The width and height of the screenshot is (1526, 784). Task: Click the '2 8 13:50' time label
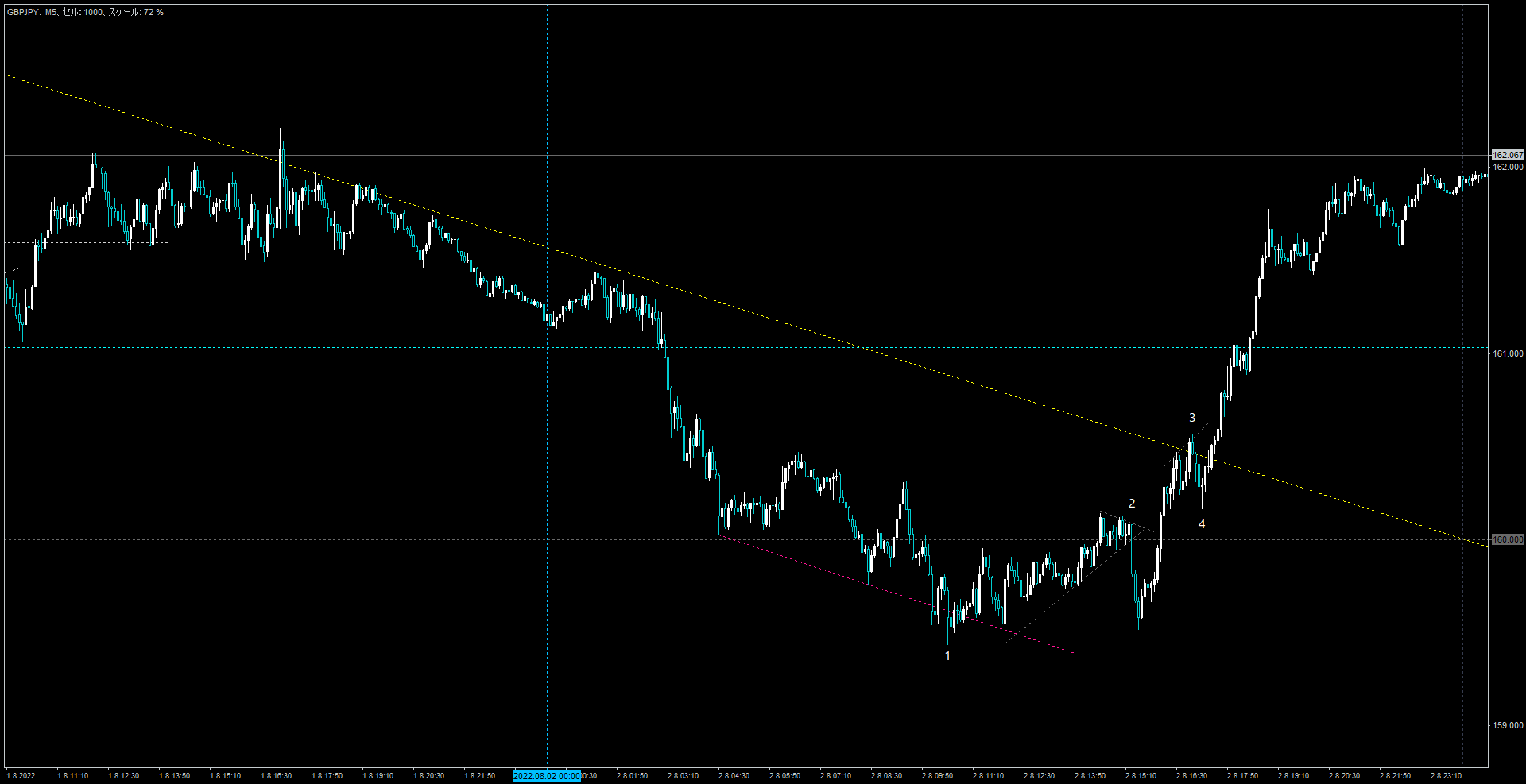tap(1090, 776)
